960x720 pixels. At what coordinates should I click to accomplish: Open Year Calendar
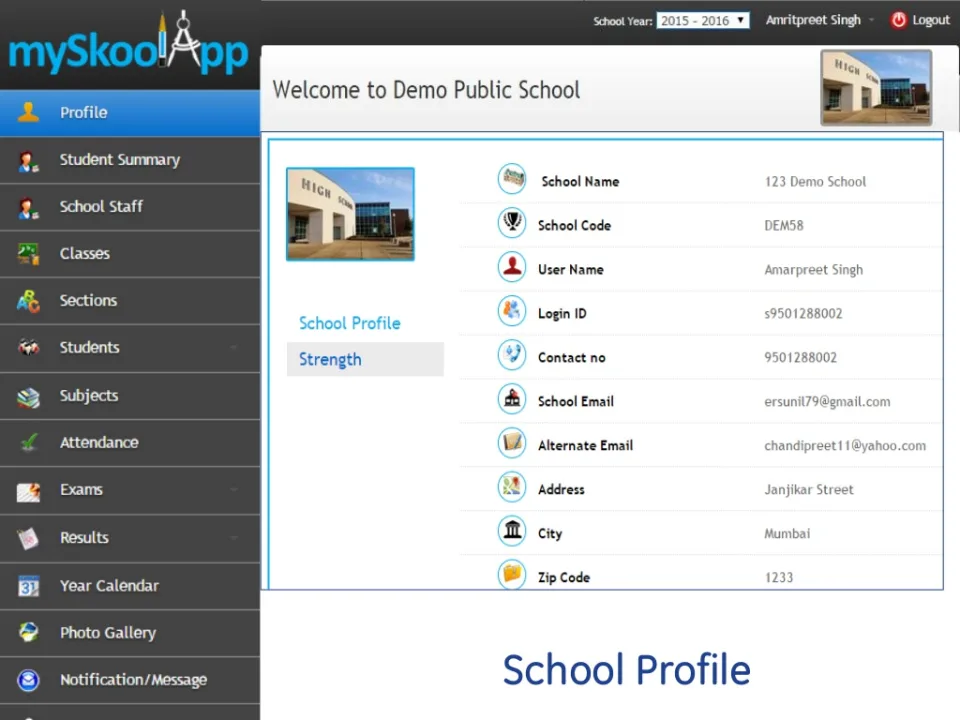point(130,586)
